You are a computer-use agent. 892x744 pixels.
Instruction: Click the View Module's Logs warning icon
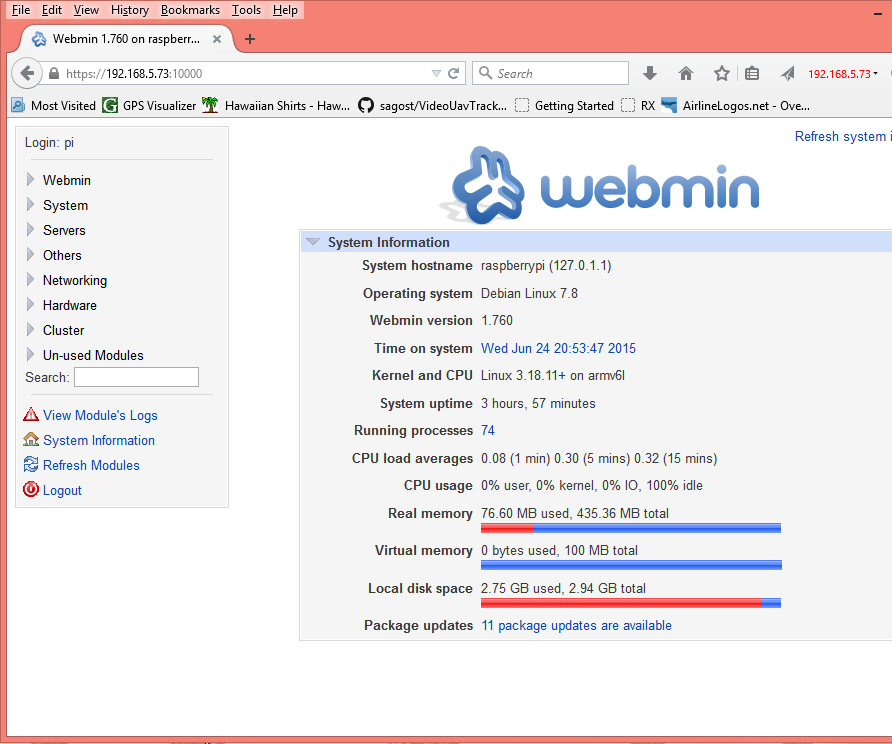pyautogui.click(x=30, y=415)
